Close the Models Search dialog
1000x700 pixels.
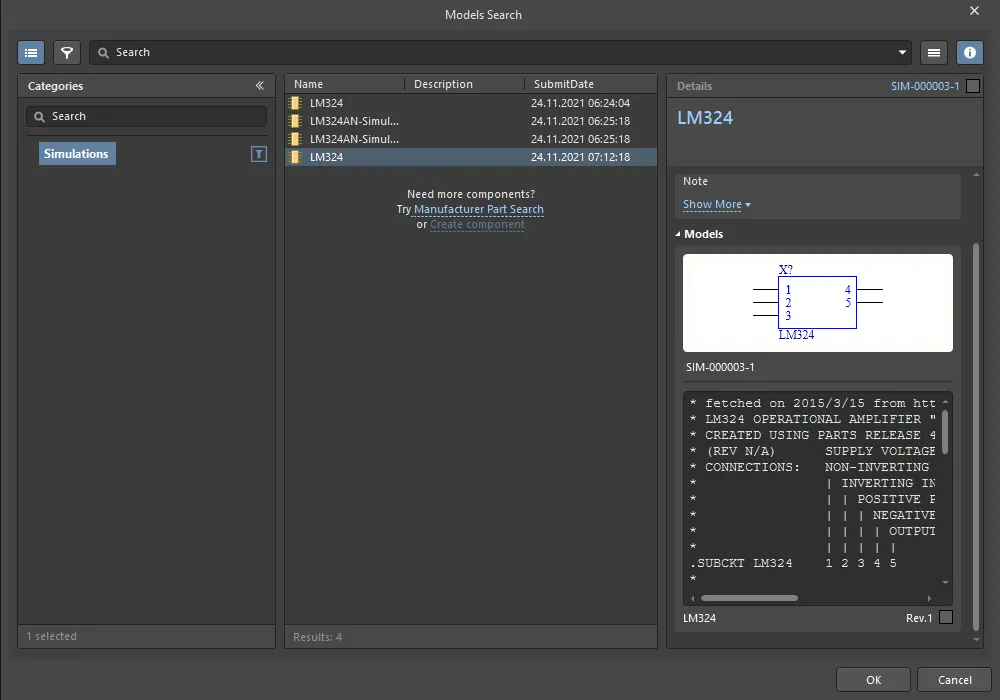(975, 11)
